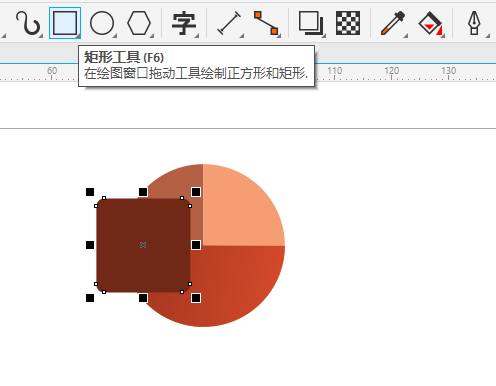This screenshot has width=496, height=386.
Task: Select the Outline Pen tool
Action: [474, 23]
